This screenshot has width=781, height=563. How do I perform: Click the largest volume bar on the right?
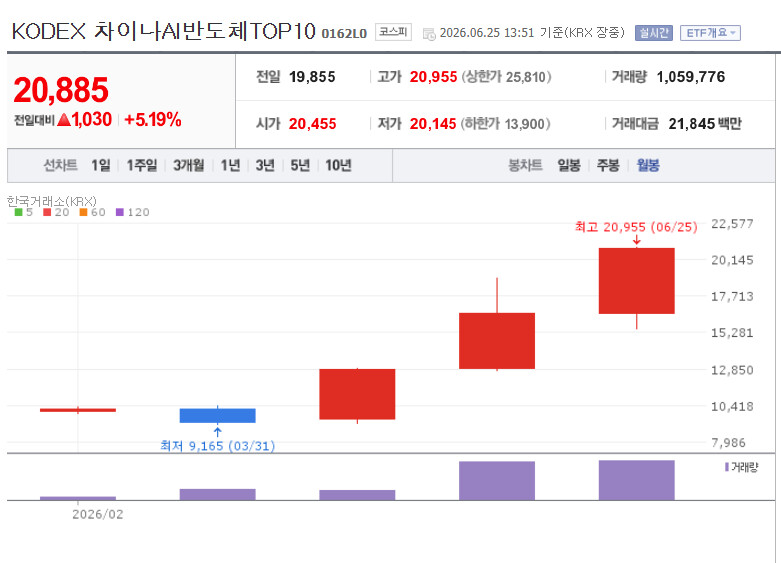click(637, 480)
